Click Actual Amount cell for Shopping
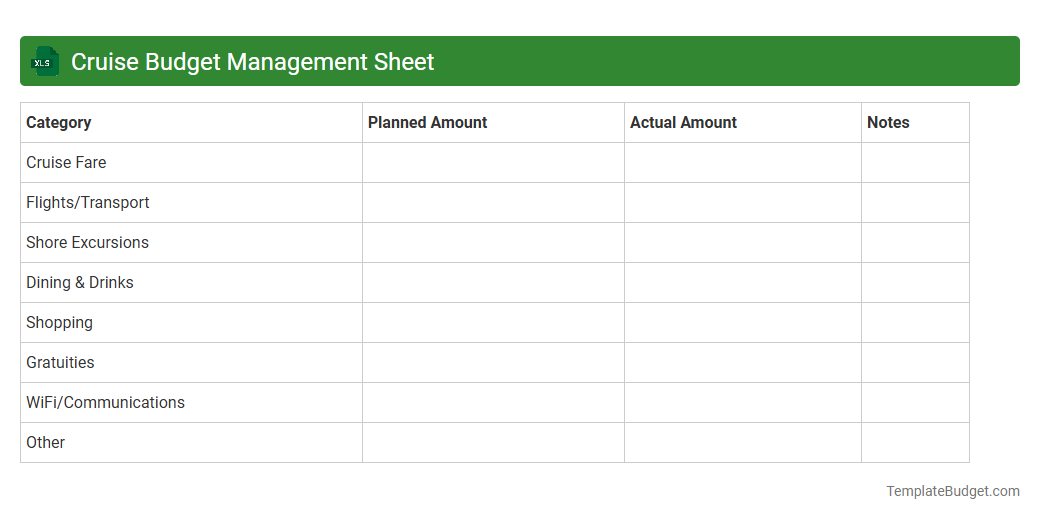The image size is (1040, 520). coord(743,323)
